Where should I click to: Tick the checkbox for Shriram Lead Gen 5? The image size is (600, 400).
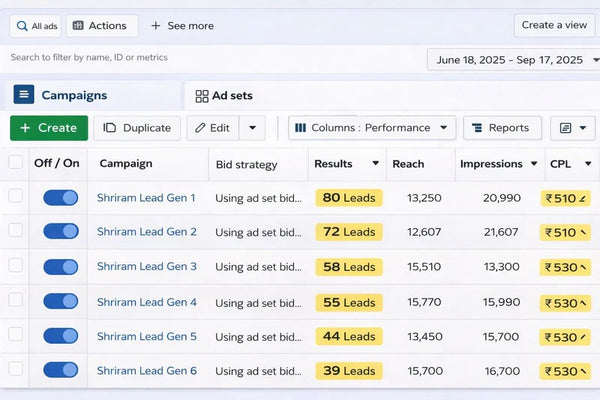(x=15, y=334)
